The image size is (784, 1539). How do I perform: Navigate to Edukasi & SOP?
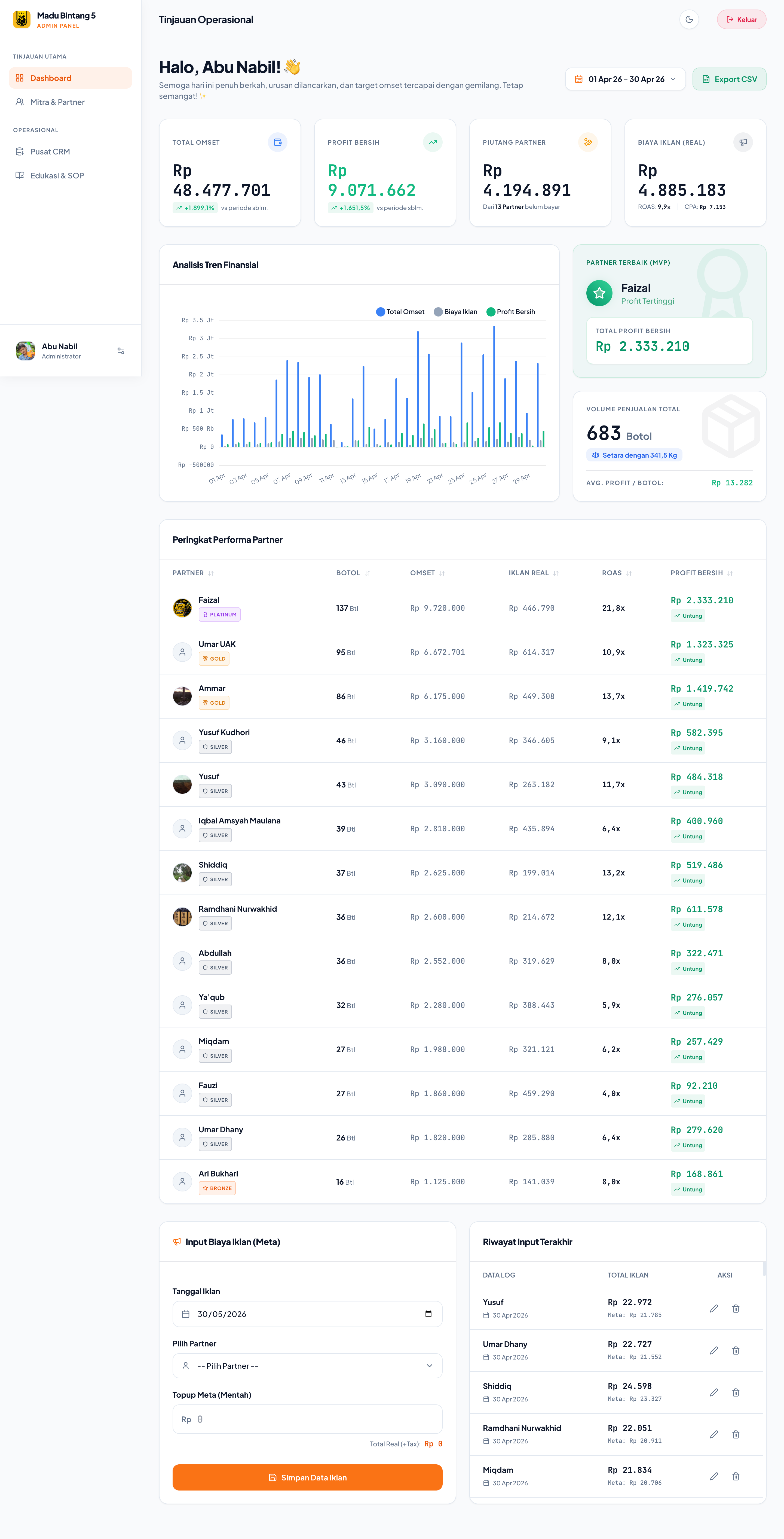71,175
